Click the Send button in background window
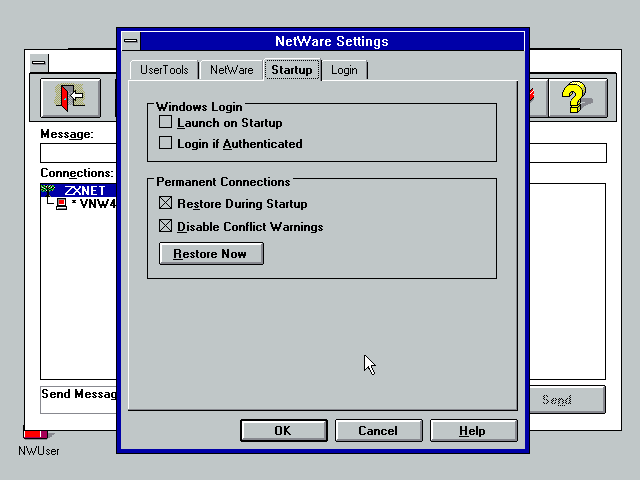 click(567, 400)
